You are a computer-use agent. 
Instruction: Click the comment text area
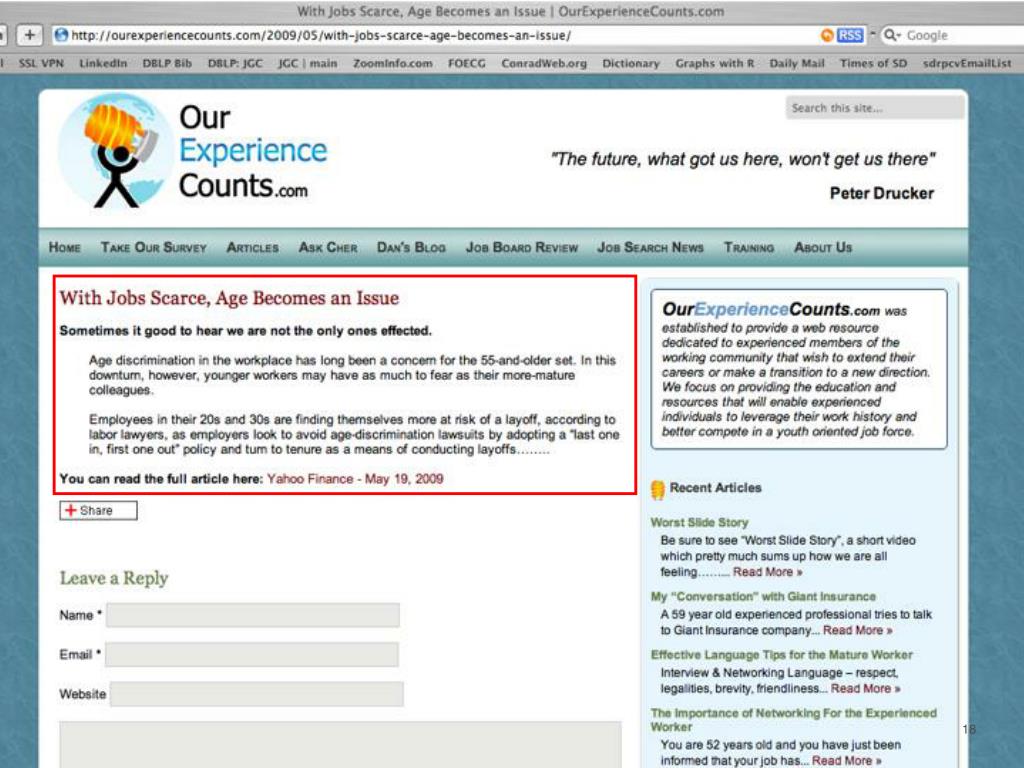pyautogui.click(x=340, y=744)
